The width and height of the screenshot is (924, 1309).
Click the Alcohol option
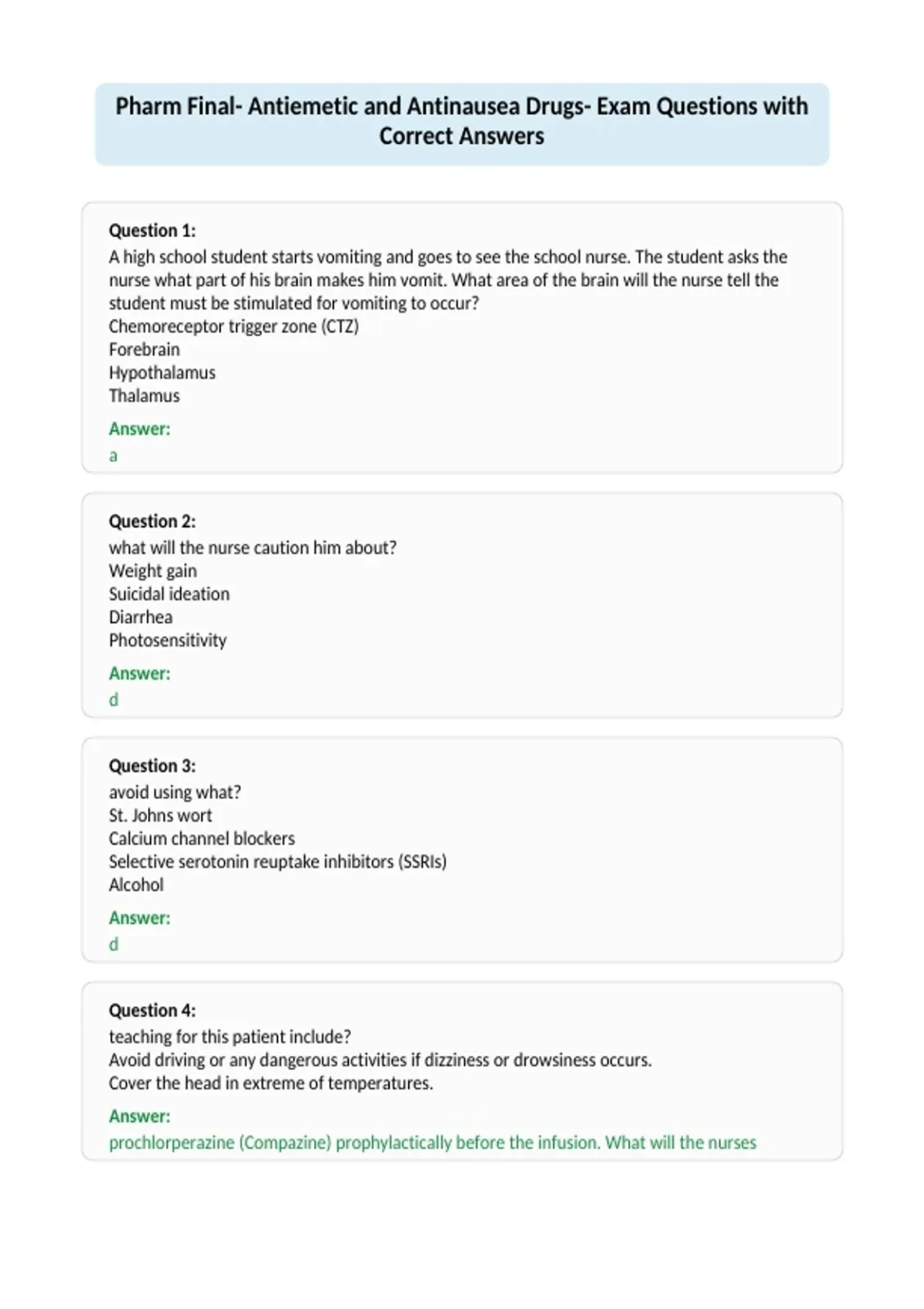136,885
